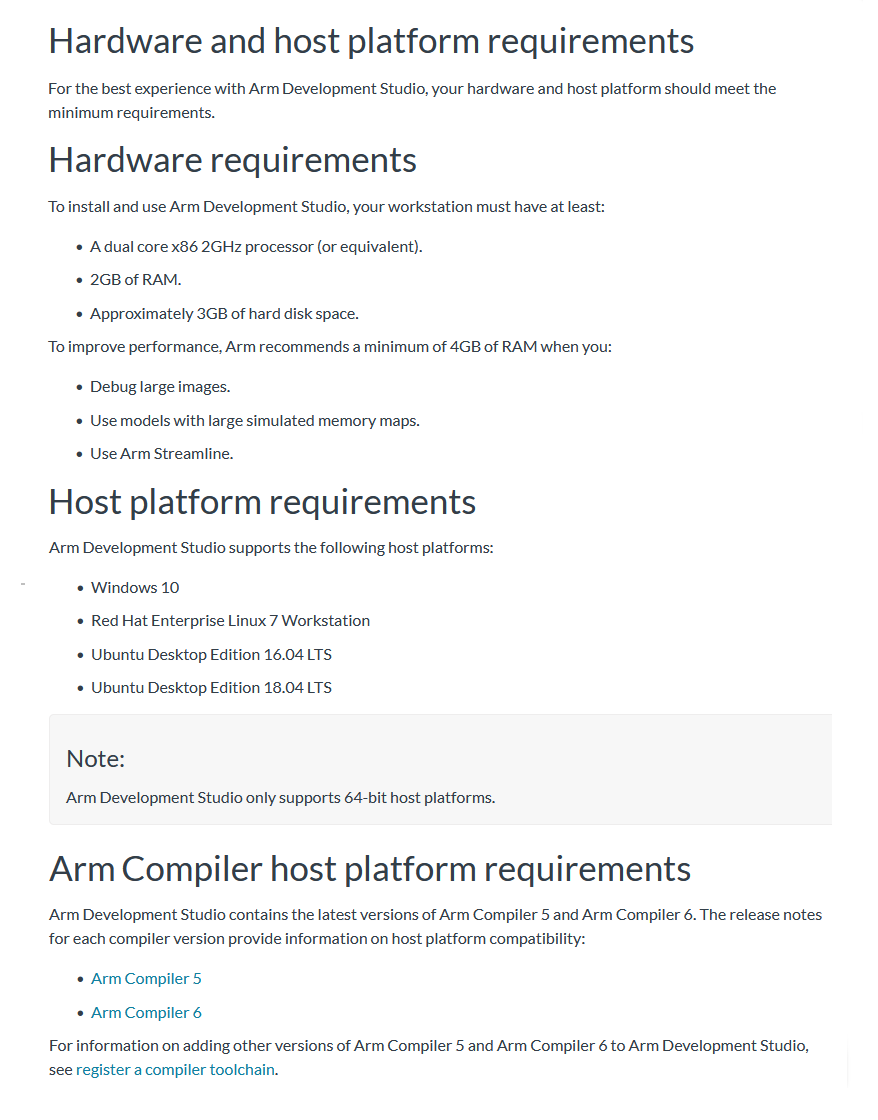Click the 'Use Arm Streamline.' bullet

pos(161,454)
